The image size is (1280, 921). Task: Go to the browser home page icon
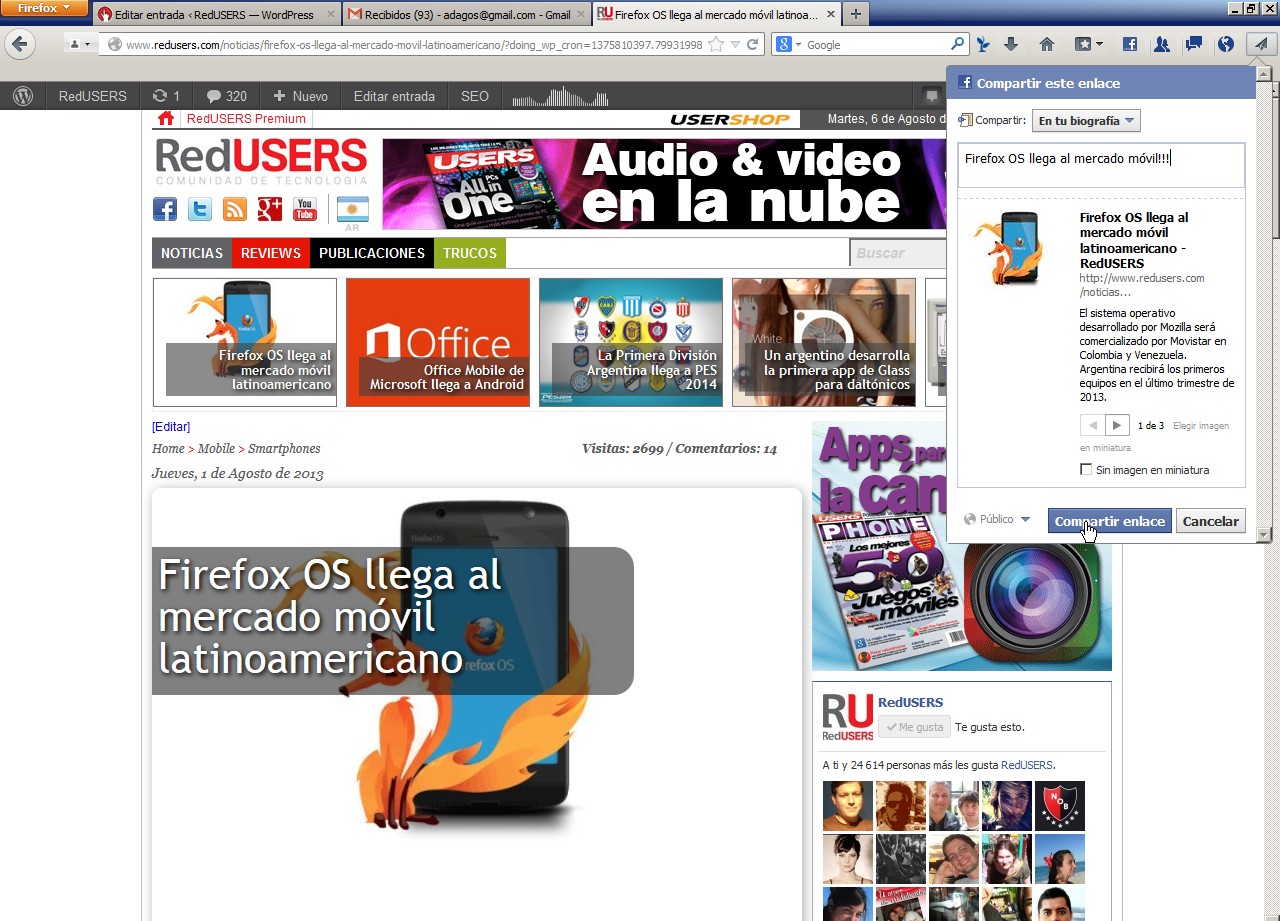1047,44
